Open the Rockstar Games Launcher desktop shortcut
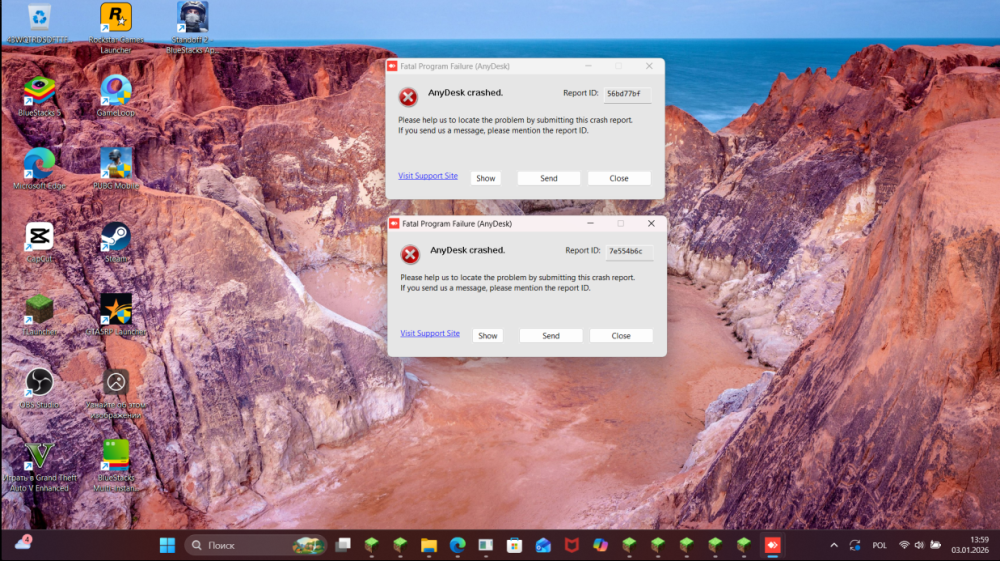This screenshot has width=1000, height=561. point(115,27)
